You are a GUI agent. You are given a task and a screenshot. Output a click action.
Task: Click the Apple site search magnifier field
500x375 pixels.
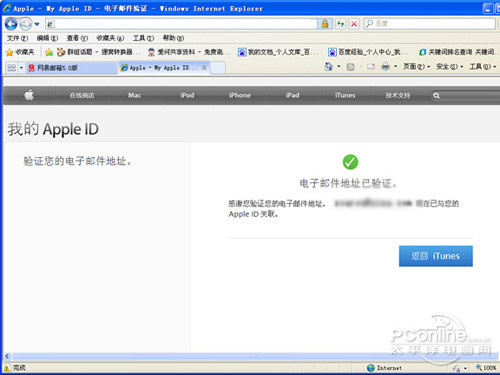(x=465, y=96)
